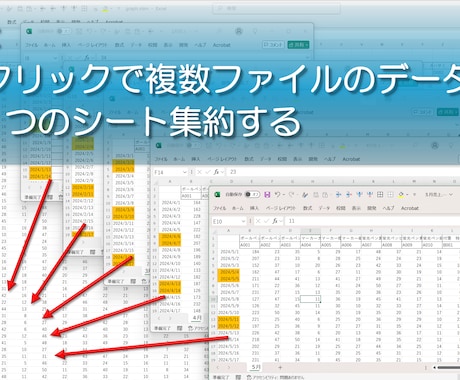
Task: Click account profile icon in F14 workbook title bar
Action: tap(435, 146)
